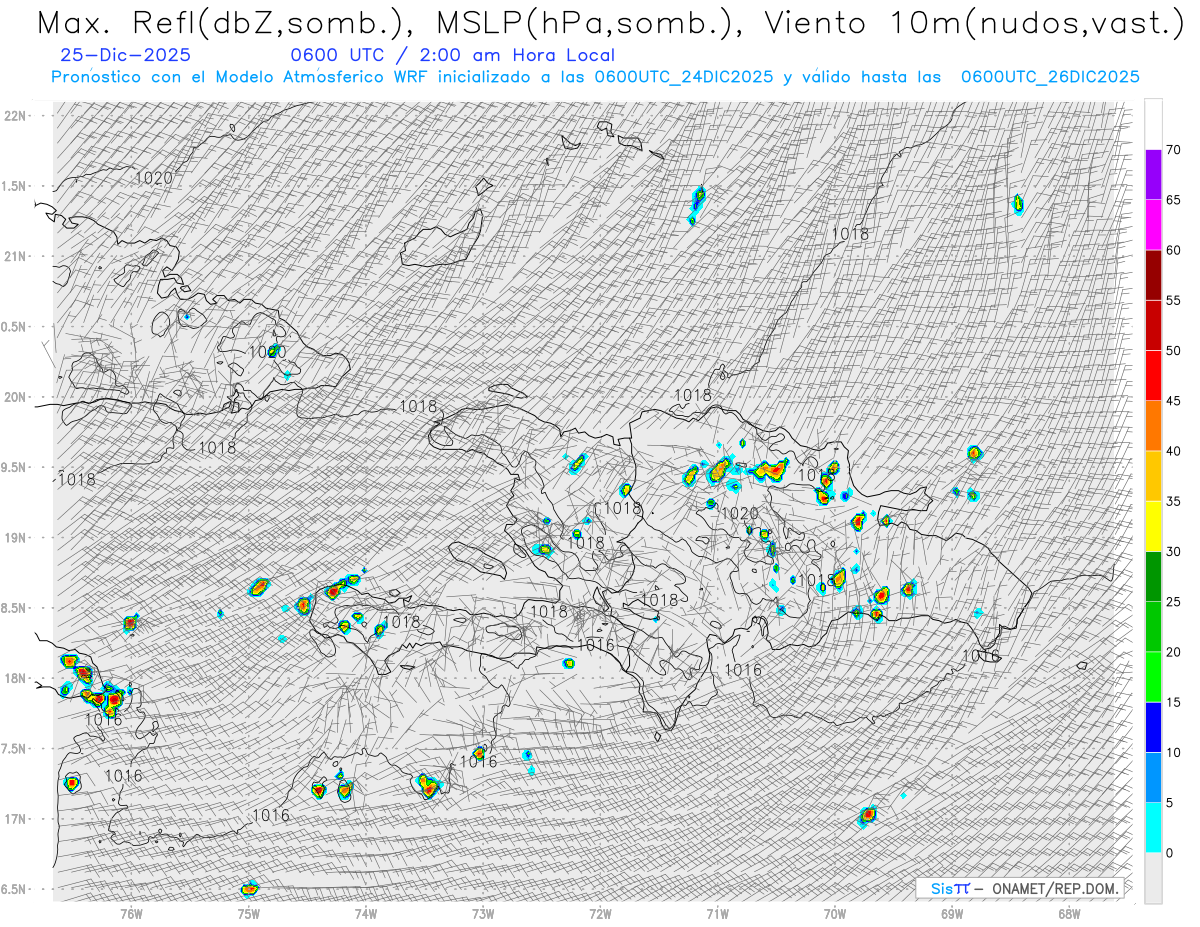Click the colorbar value '55'

(x=1173, y=300)
